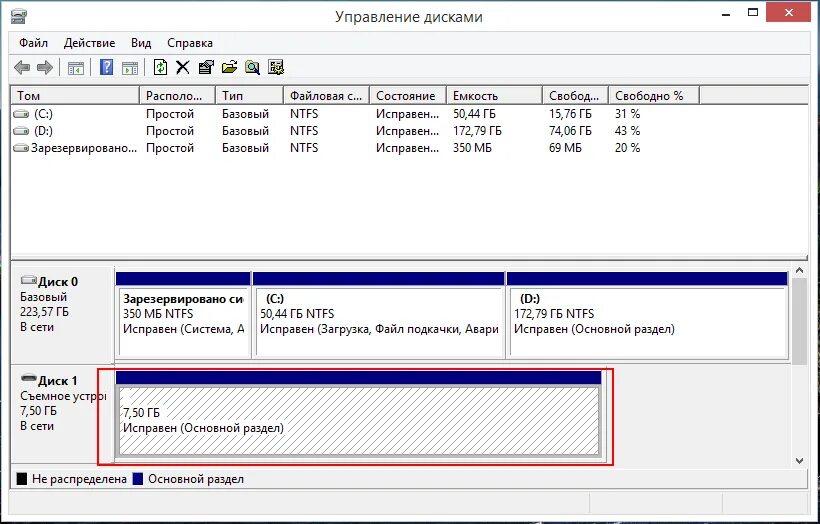
Task: Toggle the action pane toolbar icon
Action: point(130,67)
